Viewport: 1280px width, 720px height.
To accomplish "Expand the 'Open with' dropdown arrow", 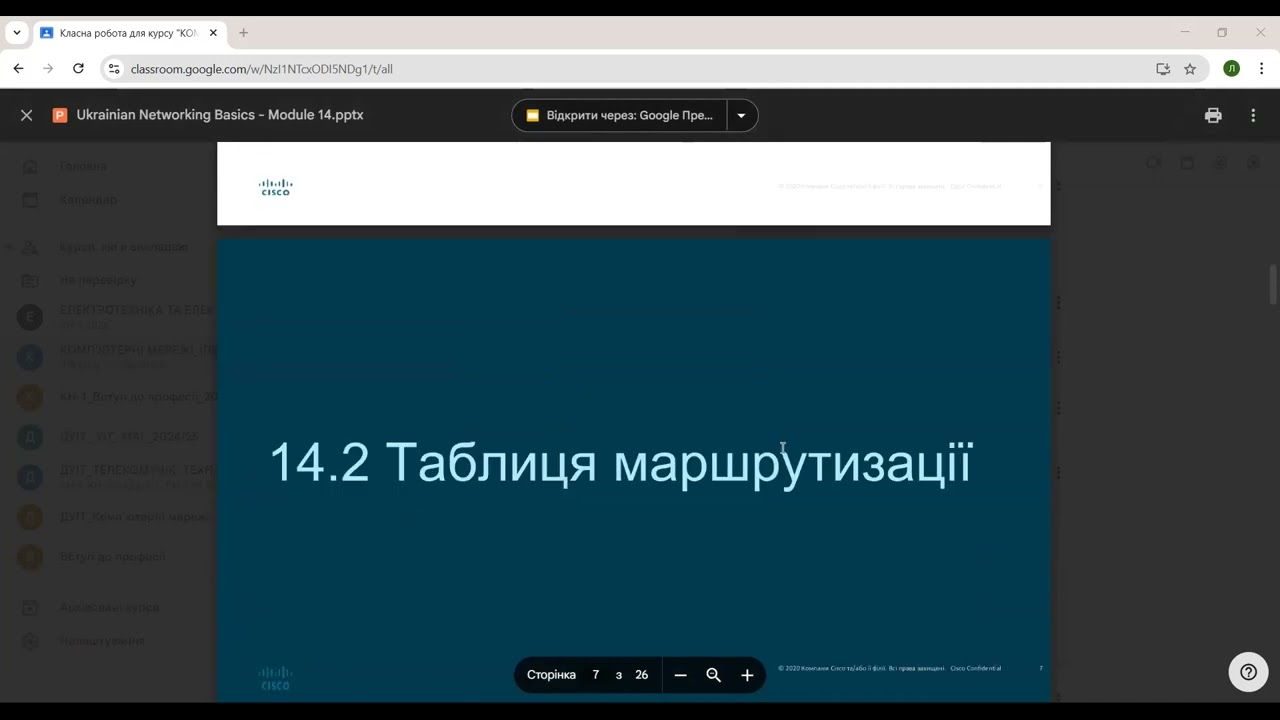I will (742, 115).
